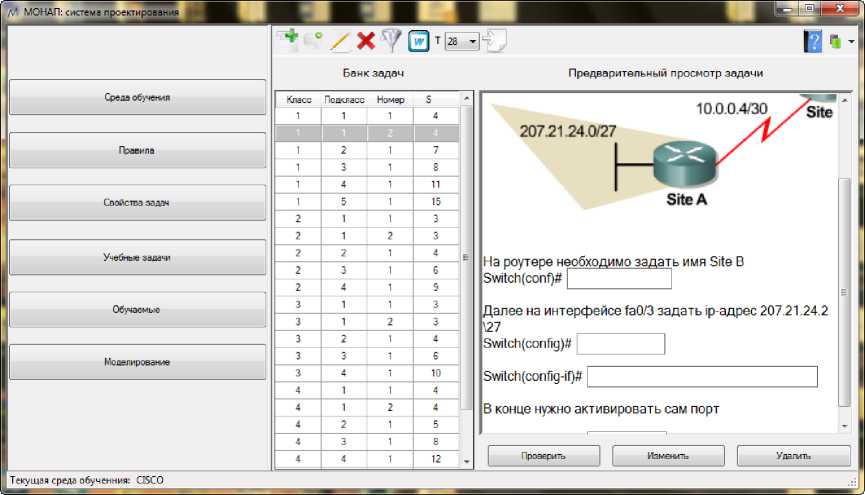Click the Site A router image
Viewport: 865px width, 495px height.
(x=685, y=163)
